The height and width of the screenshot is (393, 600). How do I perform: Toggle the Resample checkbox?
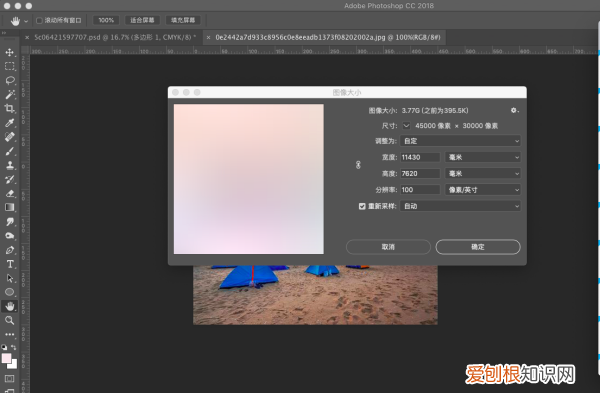click(362, 206)
